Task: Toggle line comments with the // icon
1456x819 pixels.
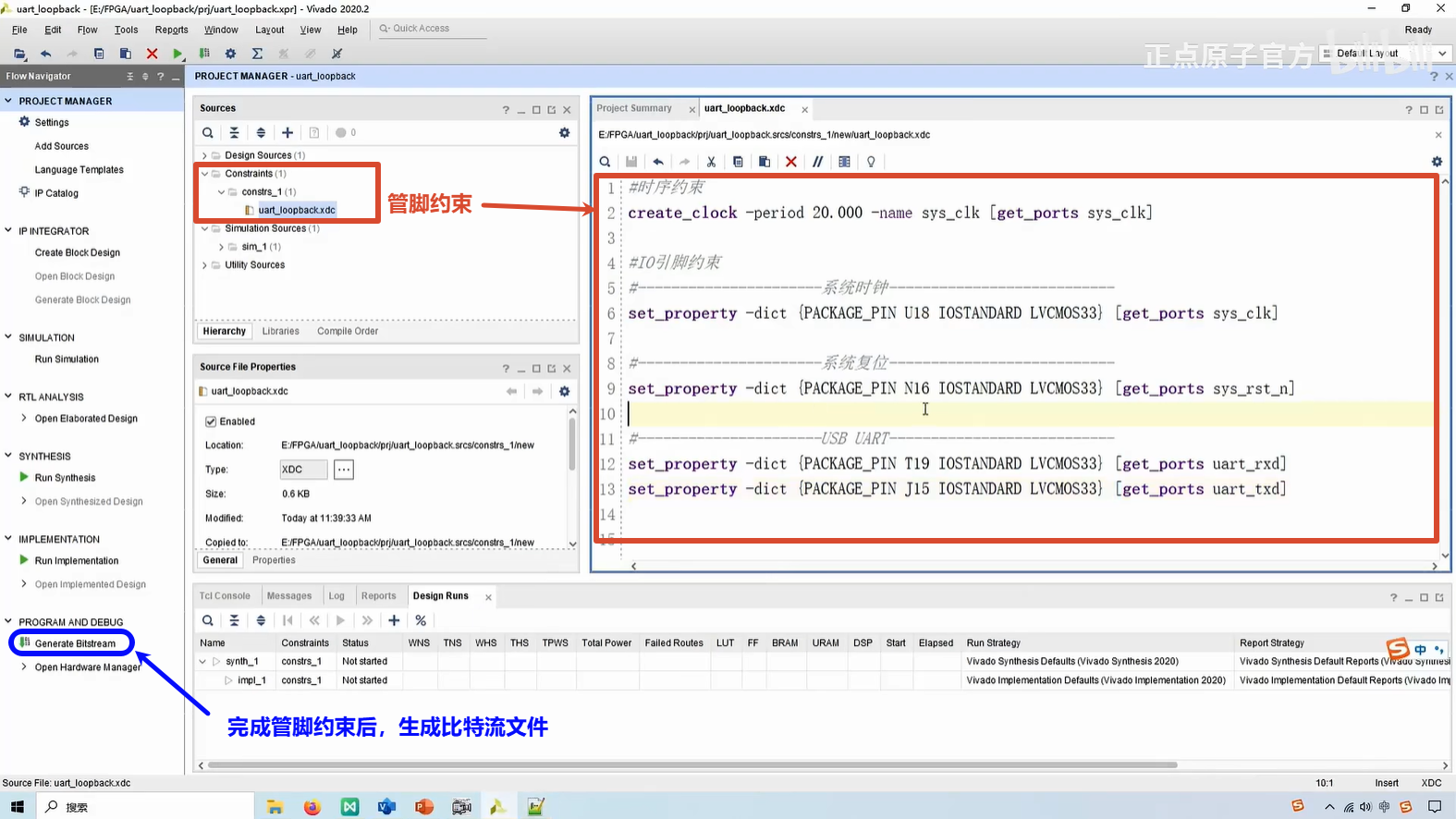Action: click(817, 162)
